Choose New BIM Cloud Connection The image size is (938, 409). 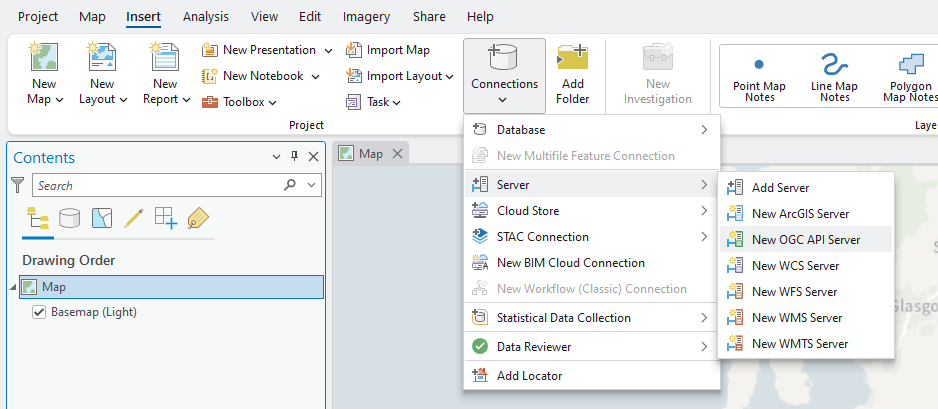tap(592, 263)
